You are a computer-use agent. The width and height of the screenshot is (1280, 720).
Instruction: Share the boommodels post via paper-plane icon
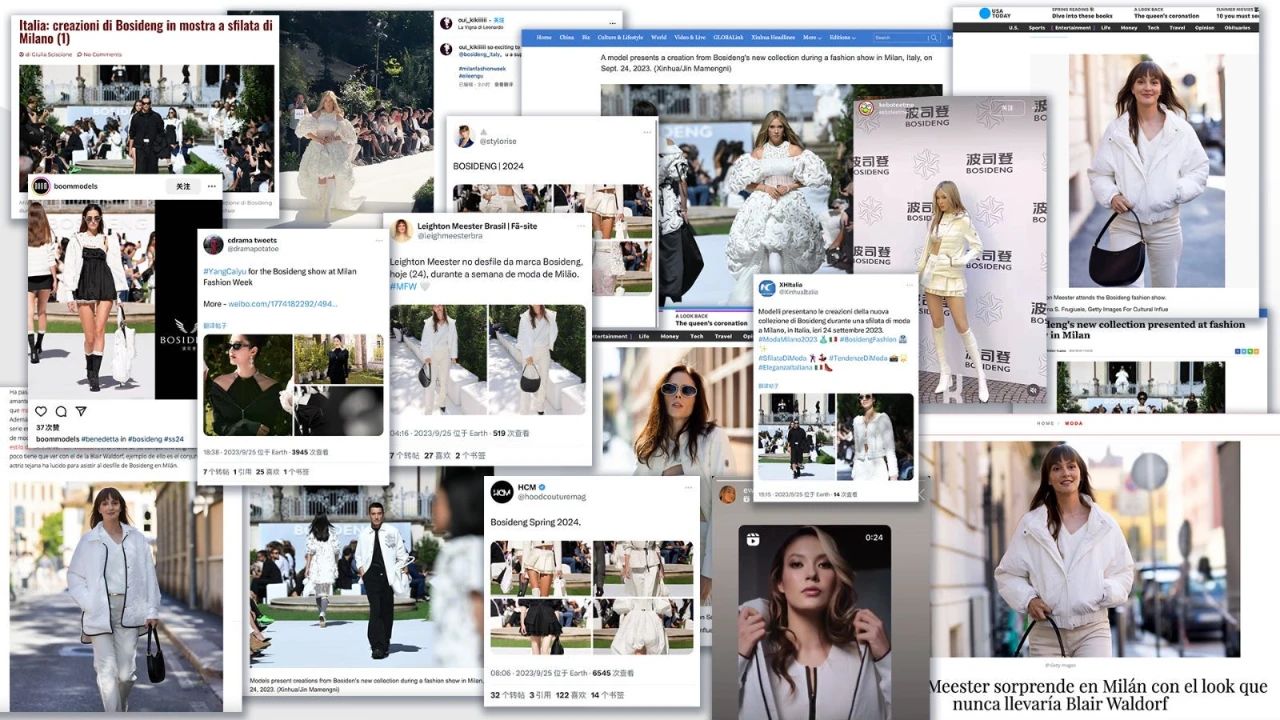82,411
